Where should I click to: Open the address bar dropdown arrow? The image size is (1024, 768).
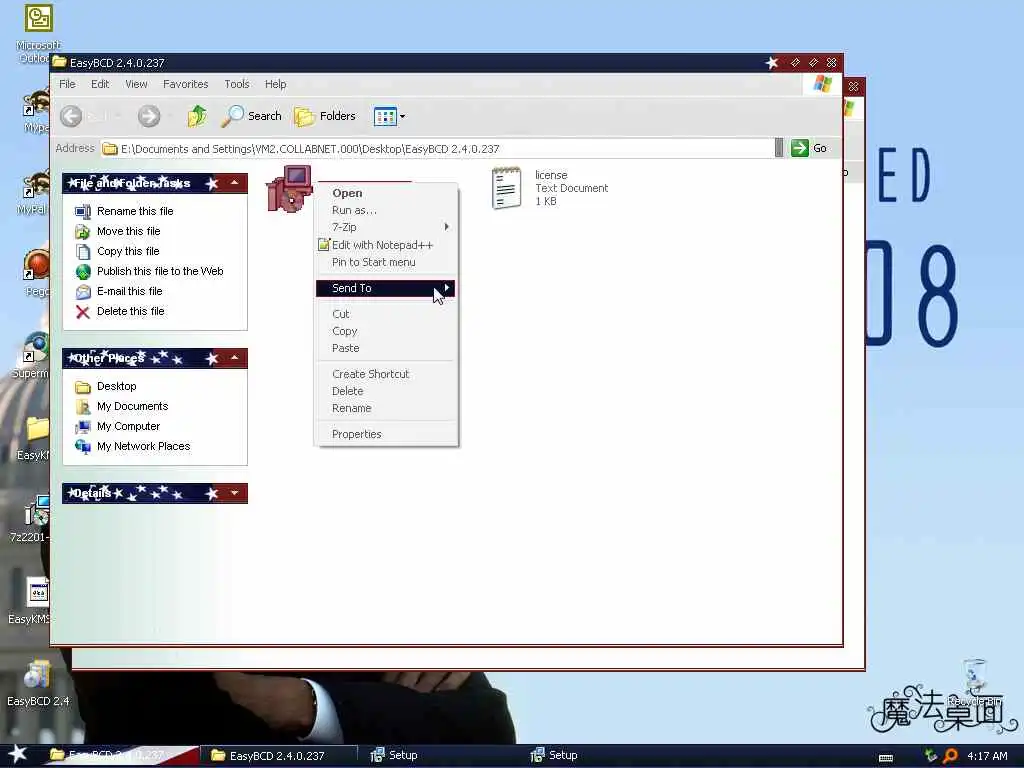coord(778,148)
